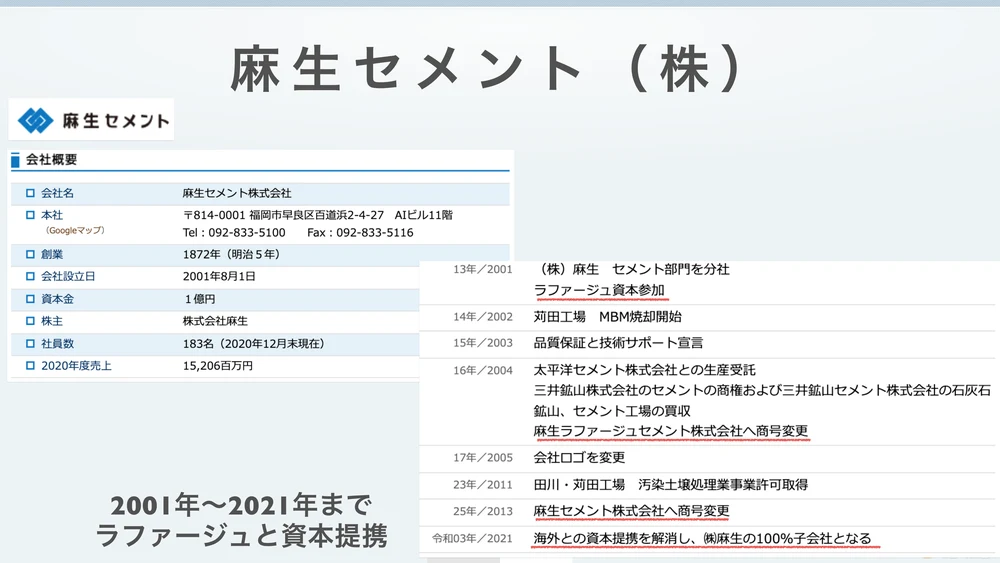Click the timeline year 14年/2002
Screen dimensions: 1000x563
click(x=483, y=317)
